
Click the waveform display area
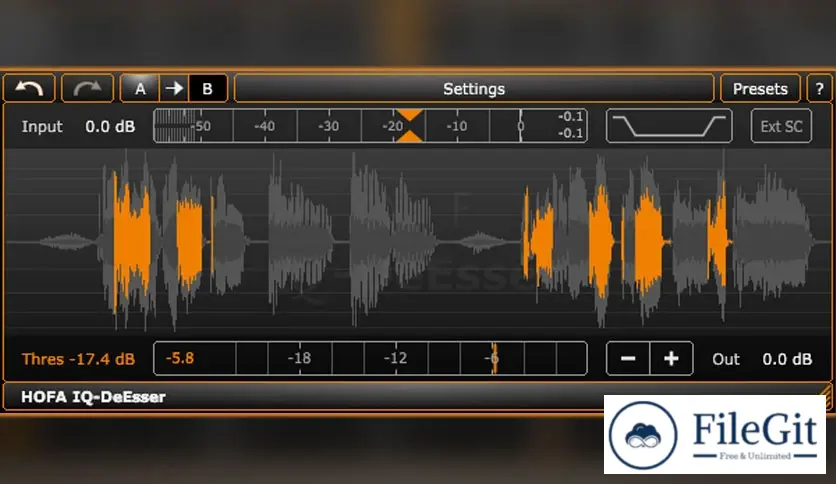coord(418,243)
